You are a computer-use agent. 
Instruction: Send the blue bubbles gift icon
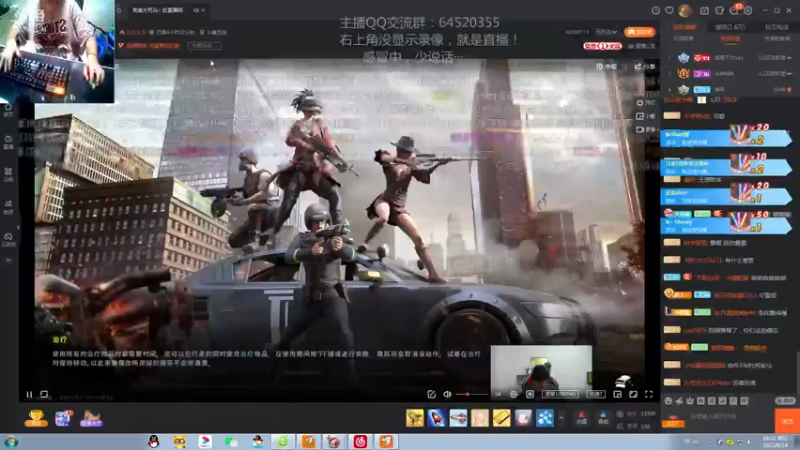(545, 418)
